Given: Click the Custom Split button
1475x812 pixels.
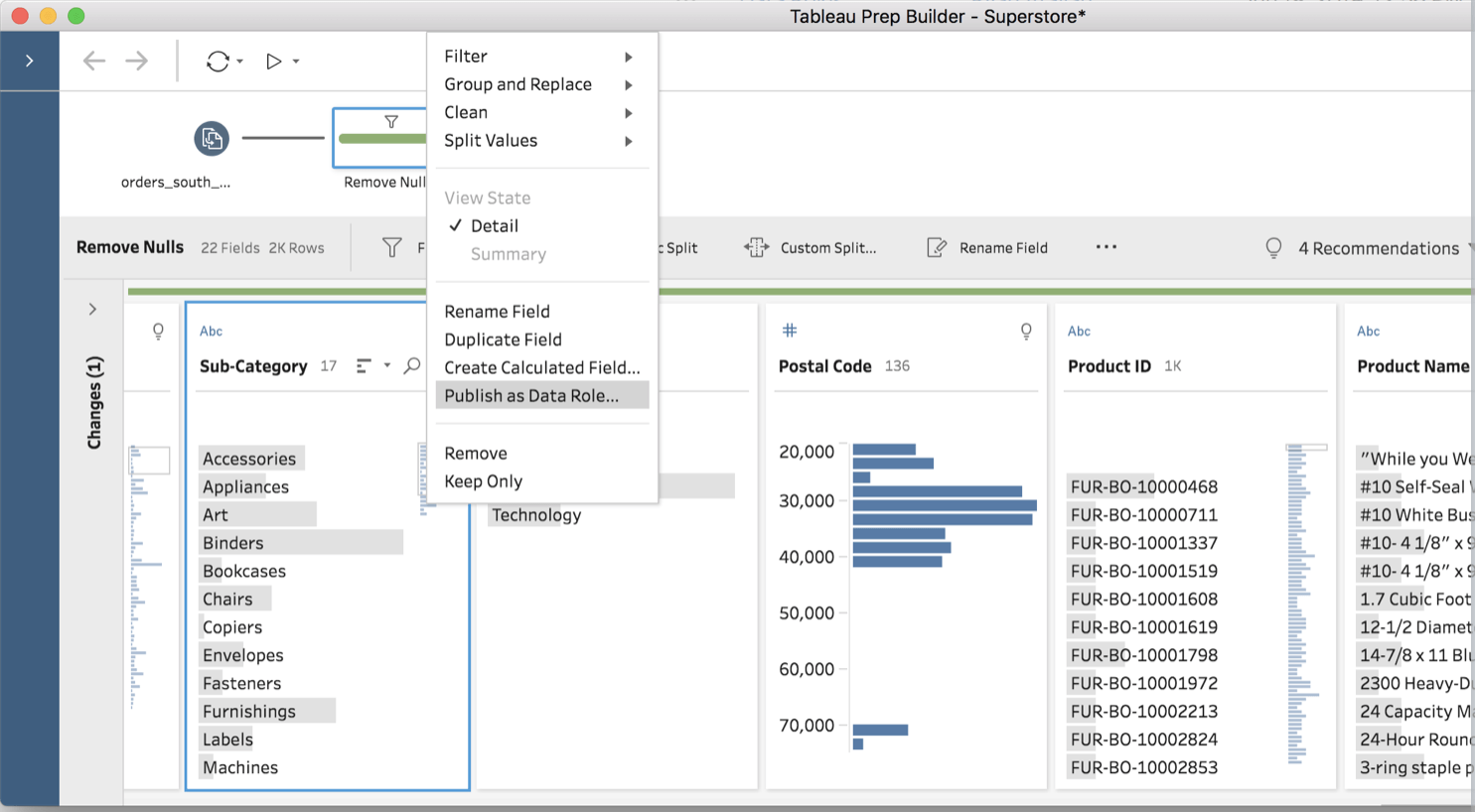Looking at the screenshot, I should 811,248.
